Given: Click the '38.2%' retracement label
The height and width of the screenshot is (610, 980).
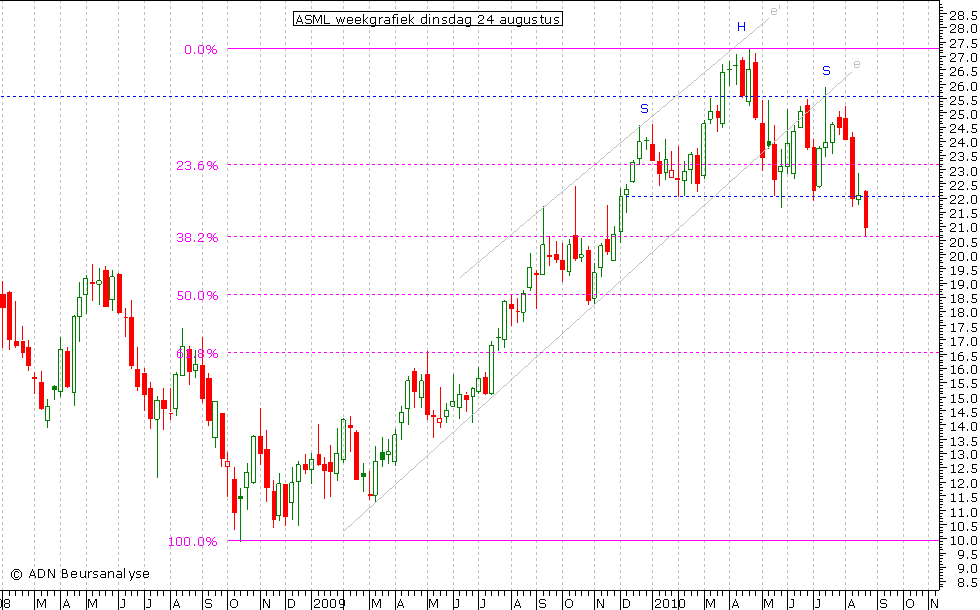Looking at the screenshot, I should (198, 238).
